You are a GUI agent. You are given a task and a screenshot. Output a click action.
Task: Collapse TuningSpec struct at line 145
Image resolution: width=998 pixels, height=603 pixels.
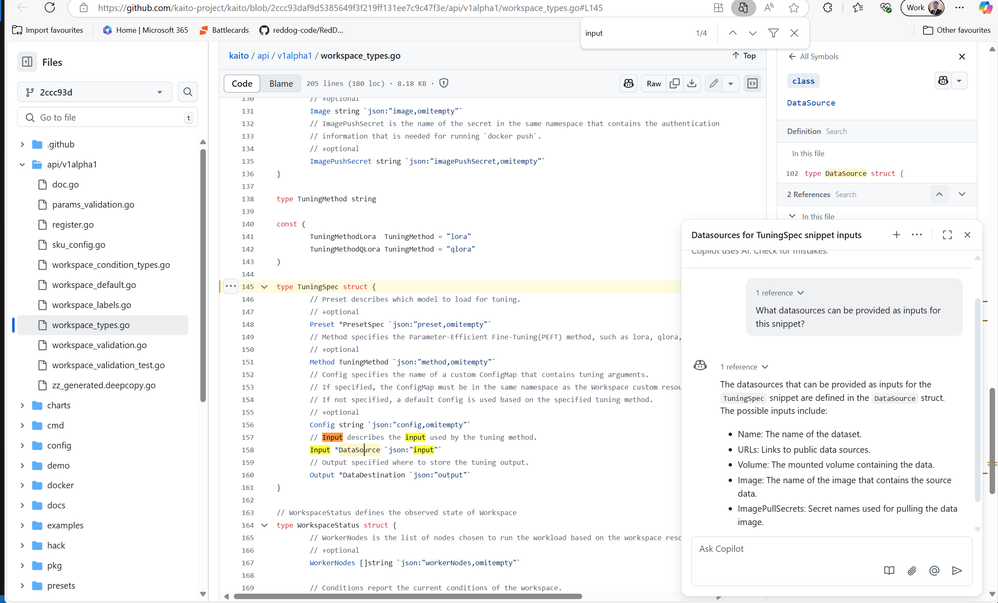(264, 287)
